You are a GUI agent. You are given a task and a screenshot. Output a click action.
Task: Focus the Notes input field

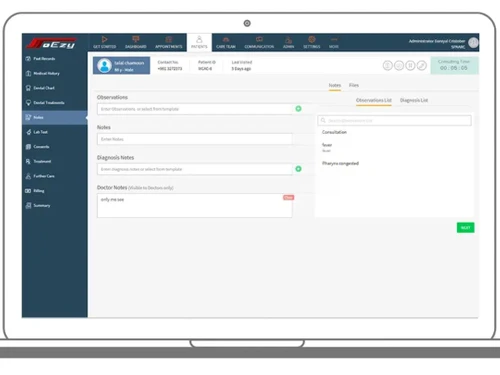coord(195,139)
